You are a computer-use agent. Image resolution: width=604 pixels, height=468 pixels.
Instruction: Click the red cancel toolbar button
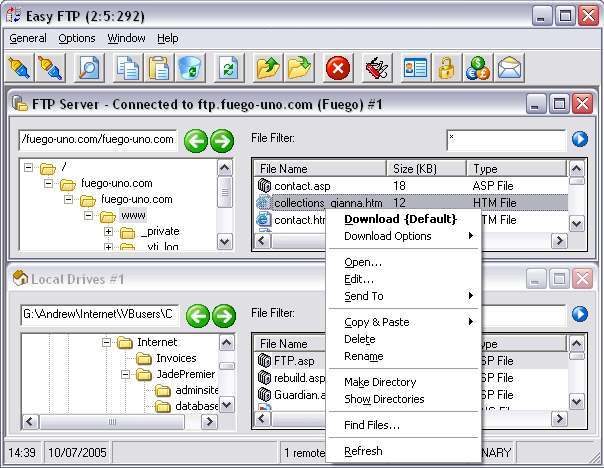[338, 68]
